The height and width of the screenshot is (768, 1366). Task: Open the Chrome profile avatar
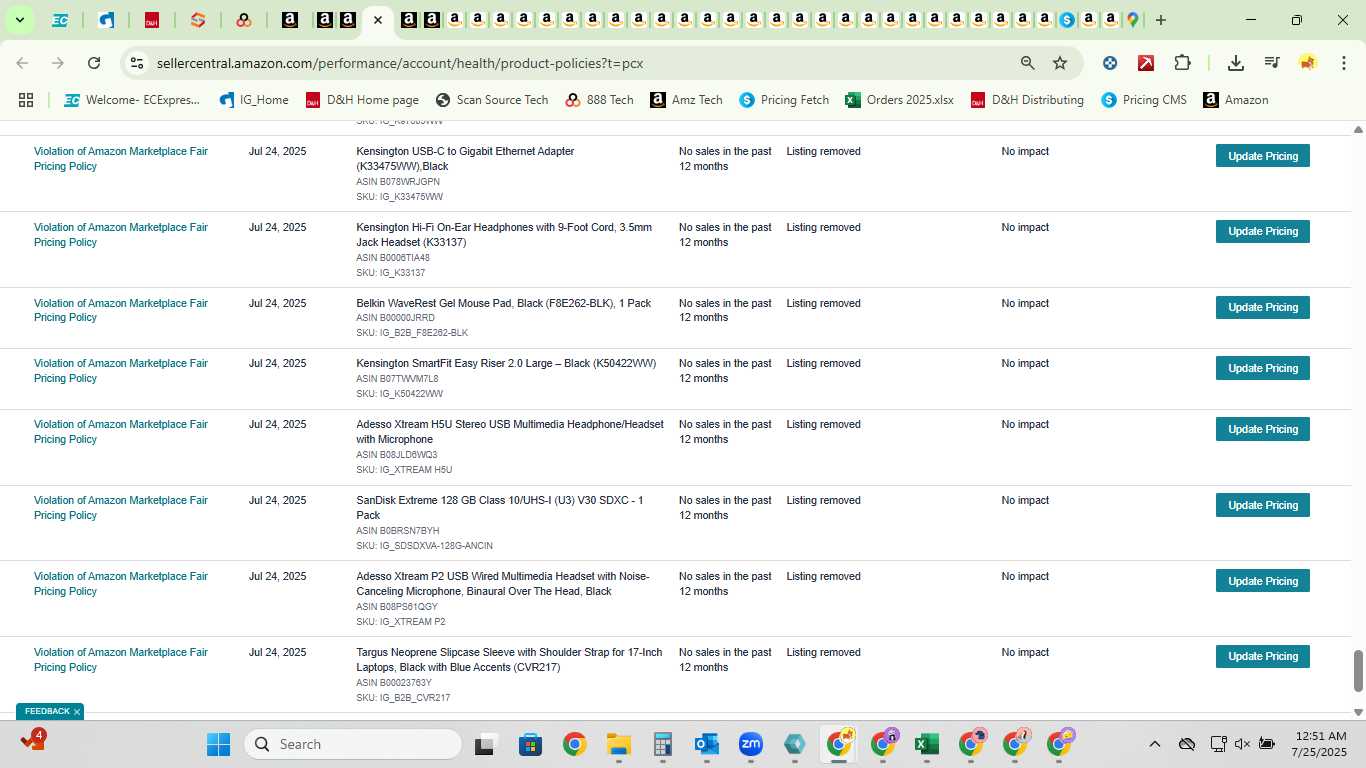tap(1308, 63)
